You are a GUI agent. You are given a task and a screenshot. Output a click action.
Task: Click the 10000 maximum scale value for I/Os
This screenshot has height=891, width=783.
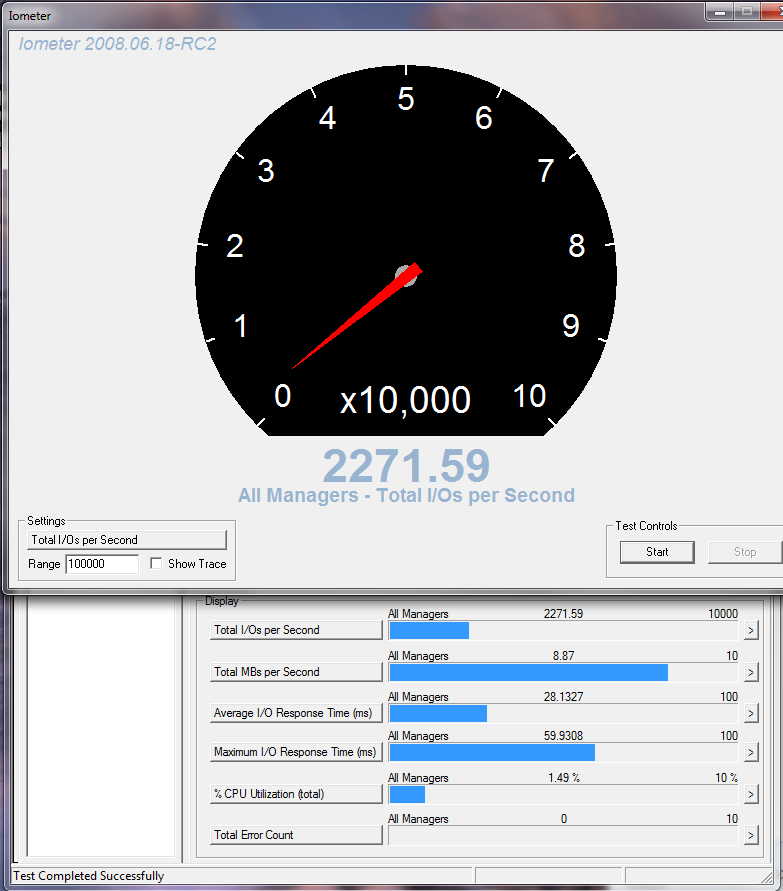723,614
